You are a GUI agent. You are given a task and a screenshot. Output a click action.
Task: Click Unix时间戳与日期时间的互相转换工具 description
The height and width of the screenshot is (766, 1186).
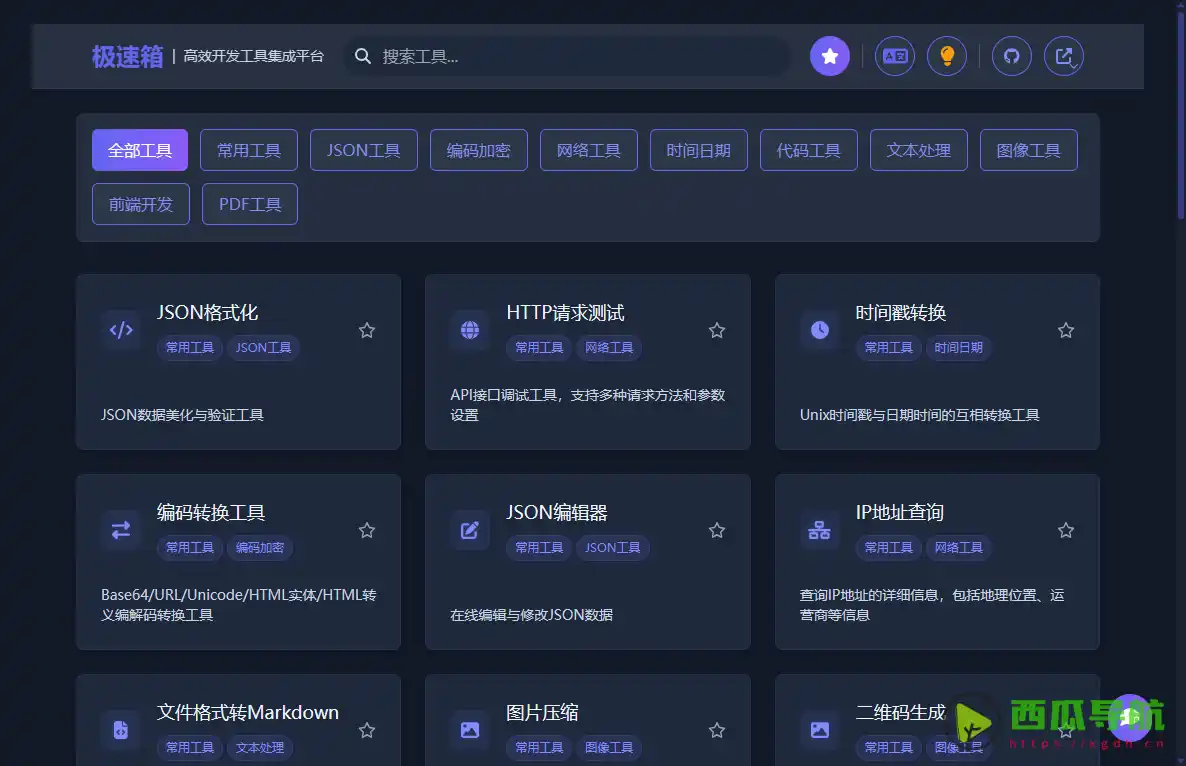920,414
